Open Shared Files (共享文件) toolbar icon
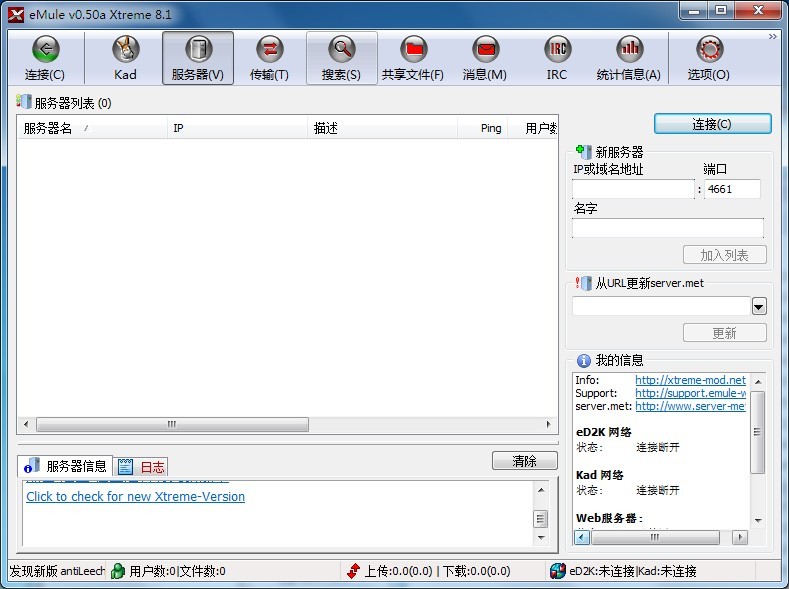The width and height of the screenshot is (789, 589). [413, 58]
